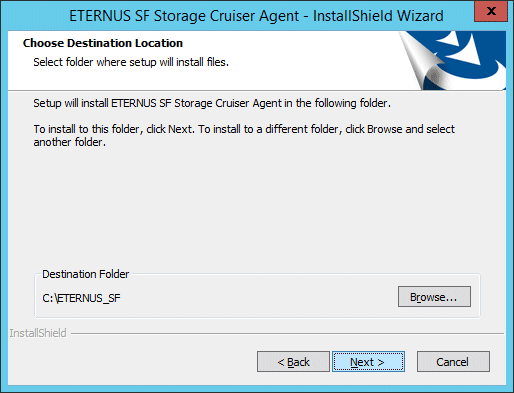Click the InstallShield branding label

click(x=38, y=333)
